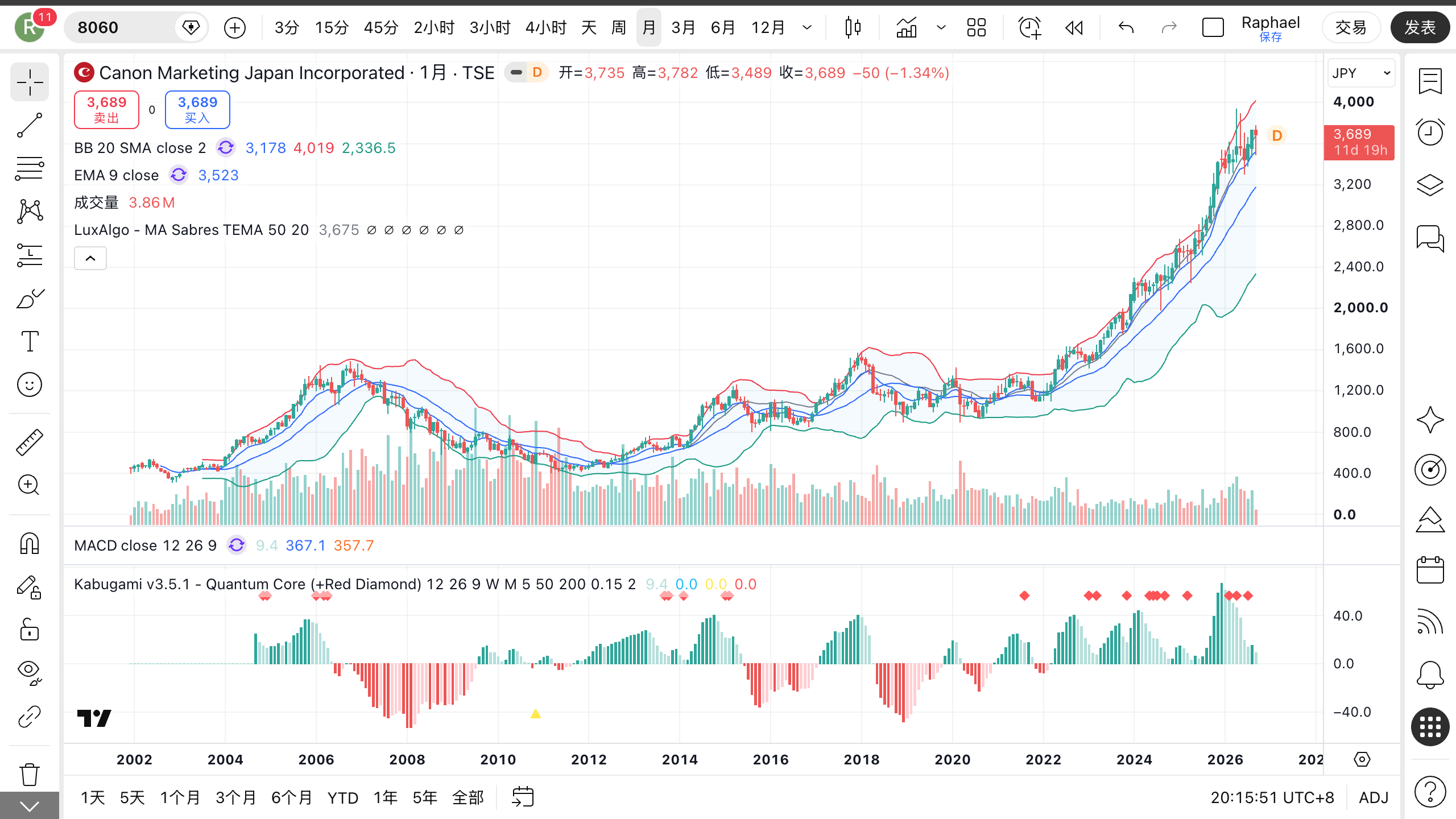Viewport: 1456px width, 819px height.
Task: Click the blue 3,689 买入 buy button
Action: 197,110
